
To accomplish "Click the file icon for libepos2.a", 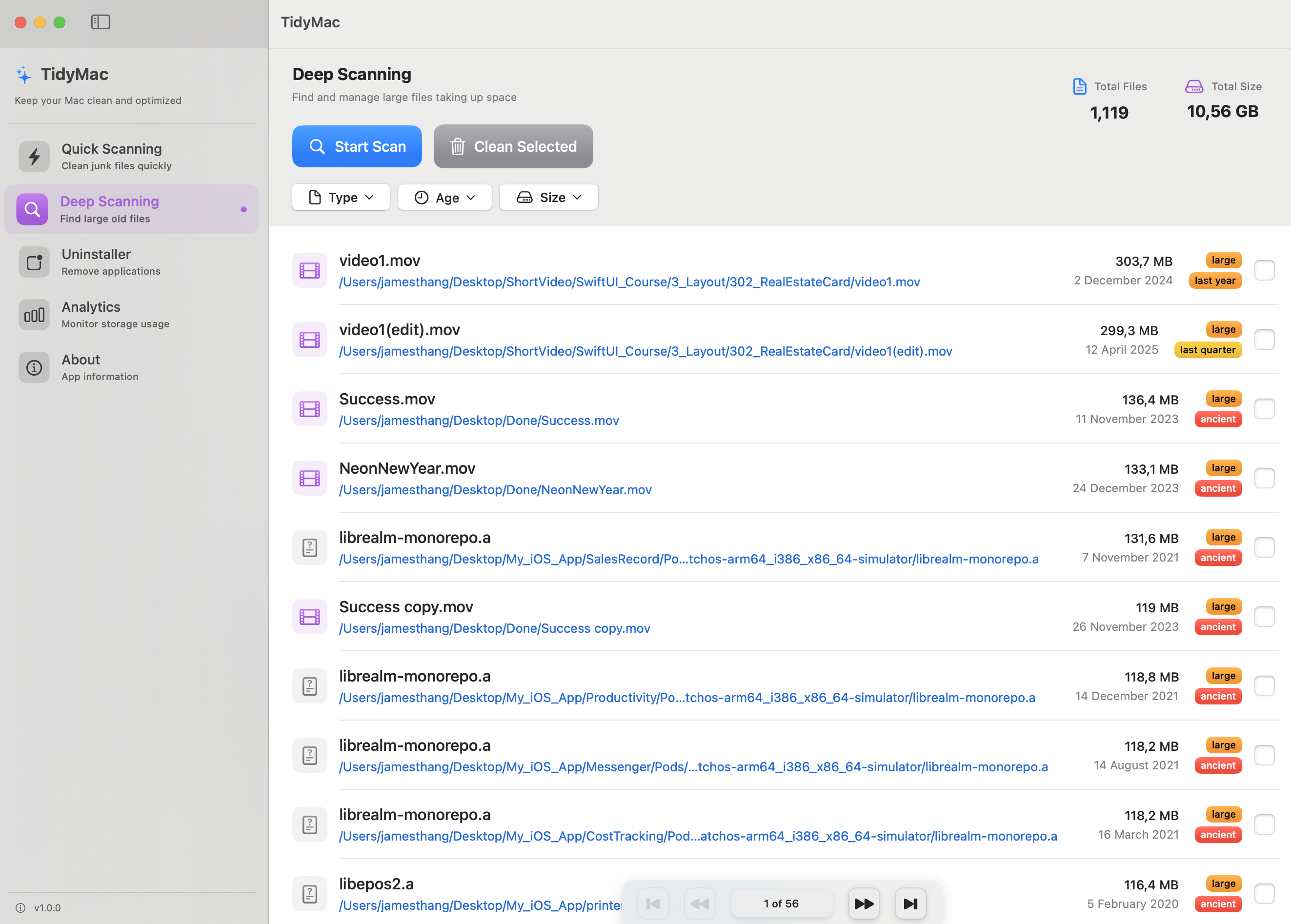I will pos(309,893).
